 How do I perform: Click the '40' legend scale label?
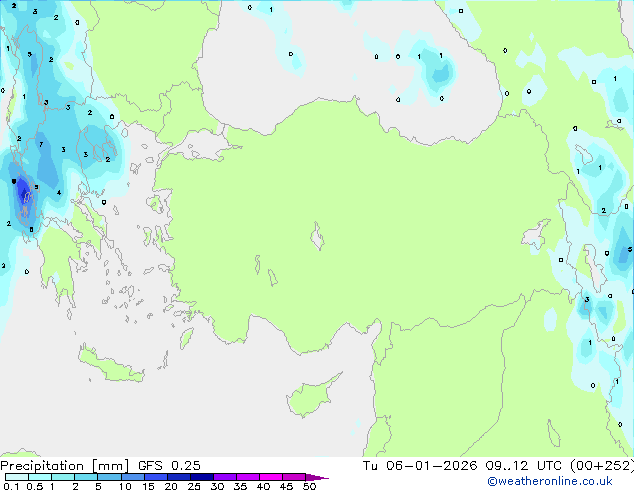pyautogui.click(x=263, y=486)
